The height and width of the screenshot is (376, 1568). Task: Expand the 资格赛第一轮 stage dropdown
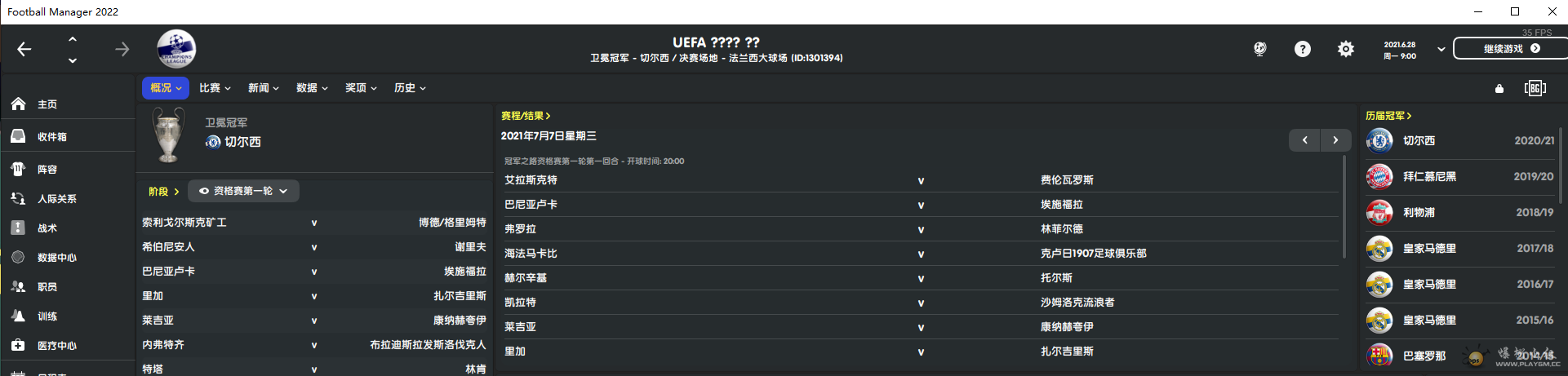pos(244,191)
